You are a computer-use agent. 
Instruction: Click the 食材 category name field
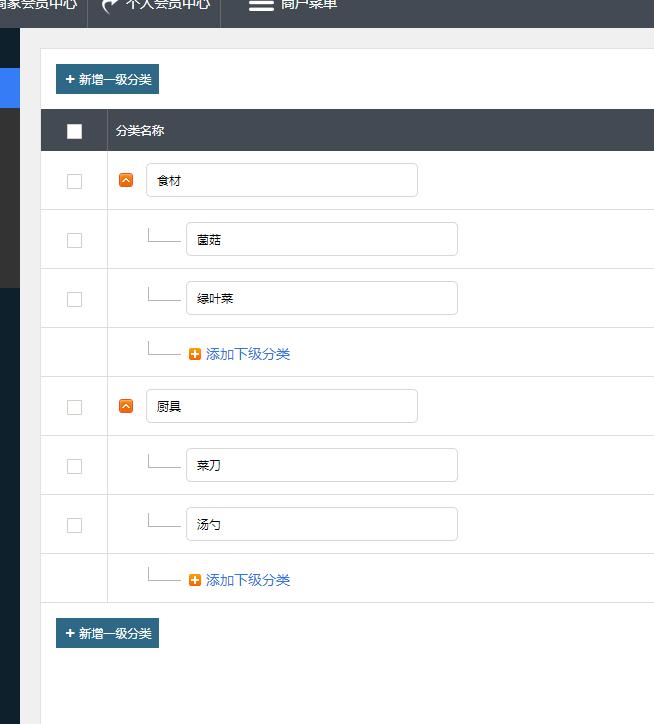pyautogui.click(x=282, y=180)
